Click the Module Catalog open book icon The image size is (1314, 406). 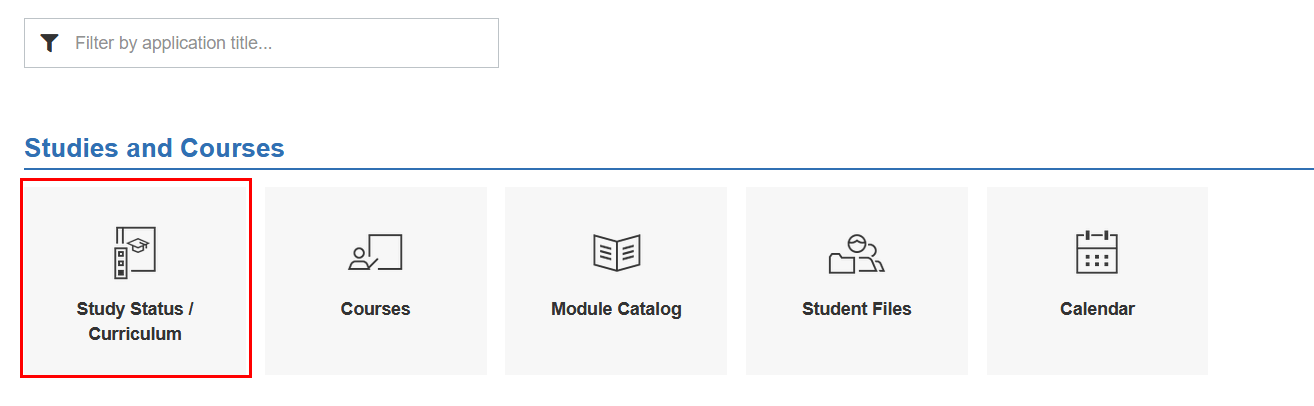point(616,252)
